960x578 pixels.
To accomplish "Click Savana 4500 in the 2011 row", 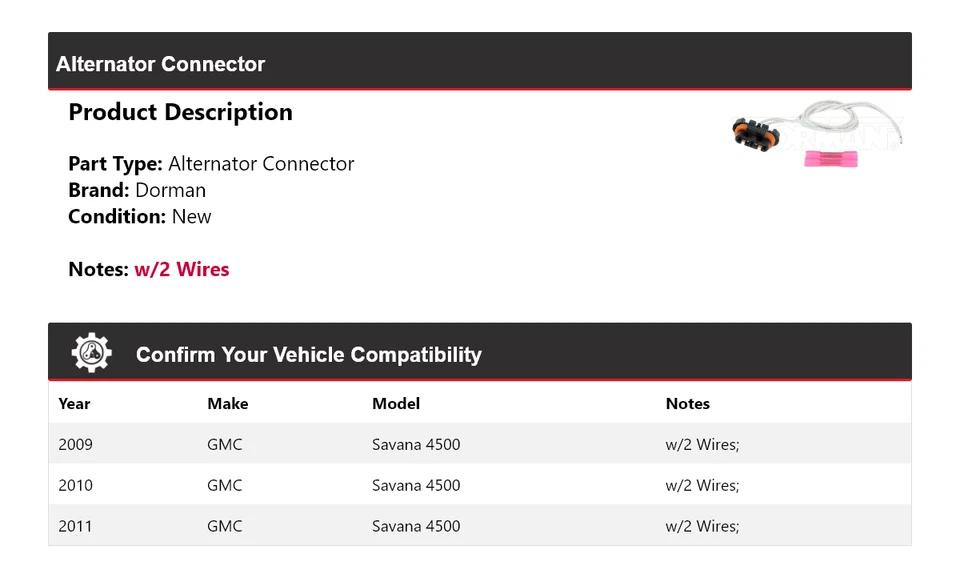I will click(416, 526).
